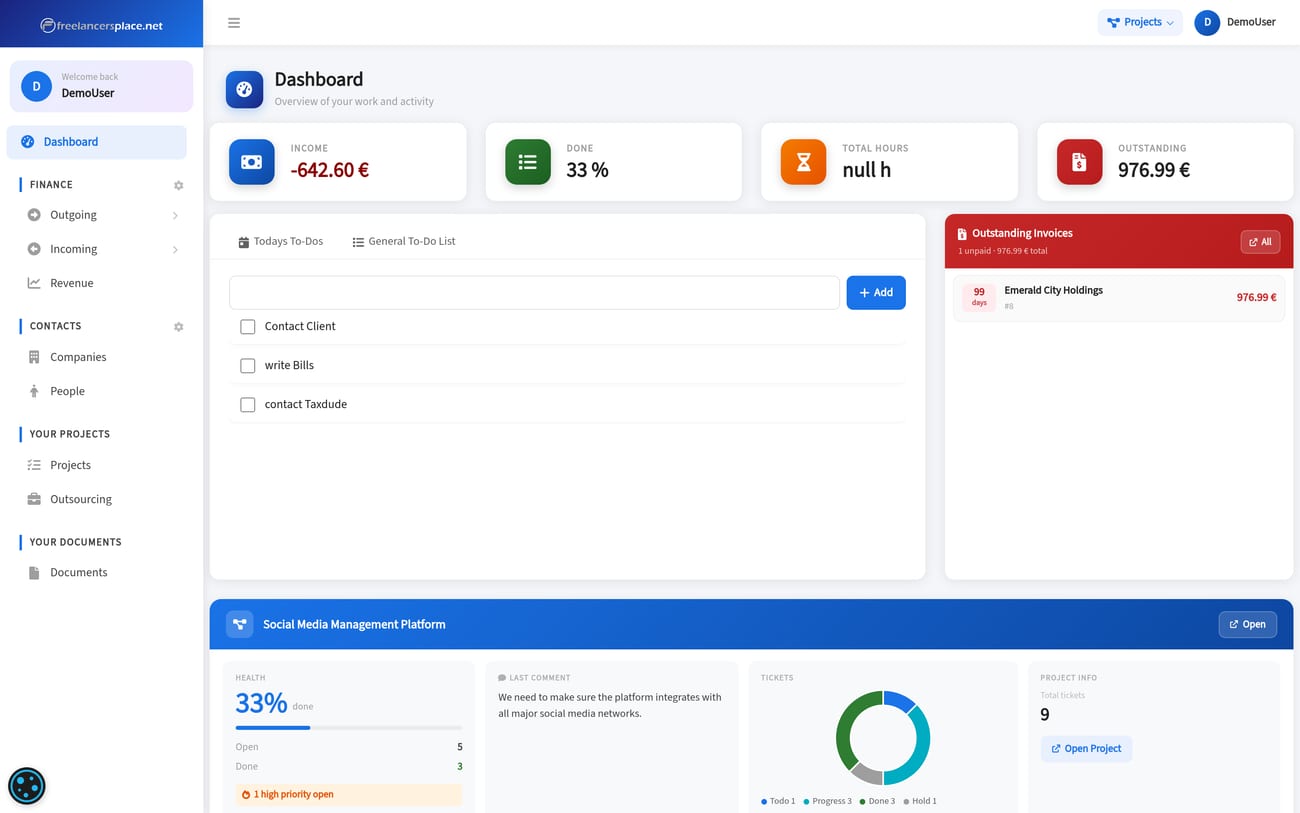Click the new to-do text input
This screenshot has height=813, width=1300.
(x=534, y=292)
